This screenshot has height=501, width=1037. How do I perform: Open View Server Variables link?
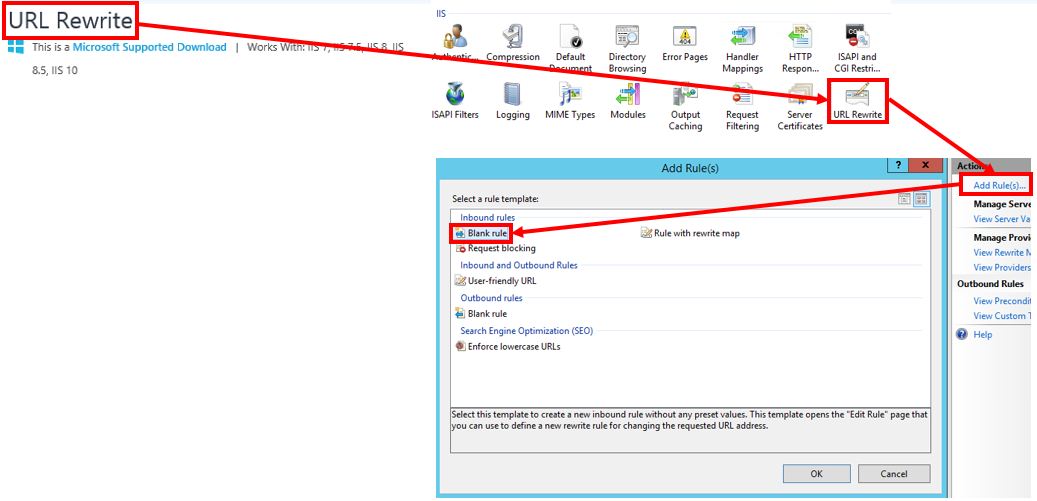click(x=1002, y=219)
